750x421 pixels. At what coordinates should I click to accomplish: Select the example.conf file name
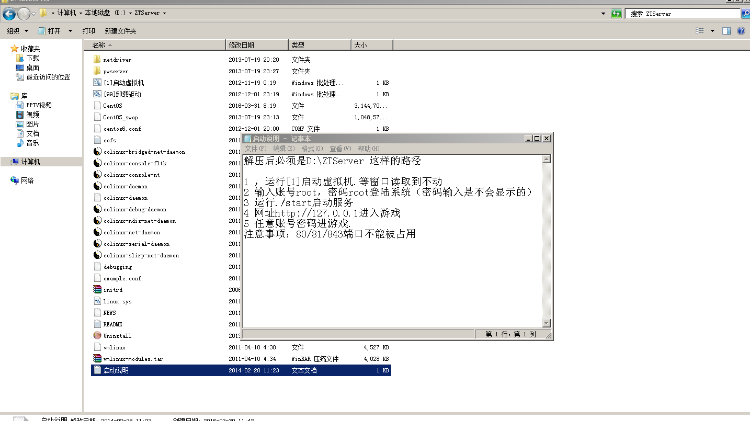122,278
